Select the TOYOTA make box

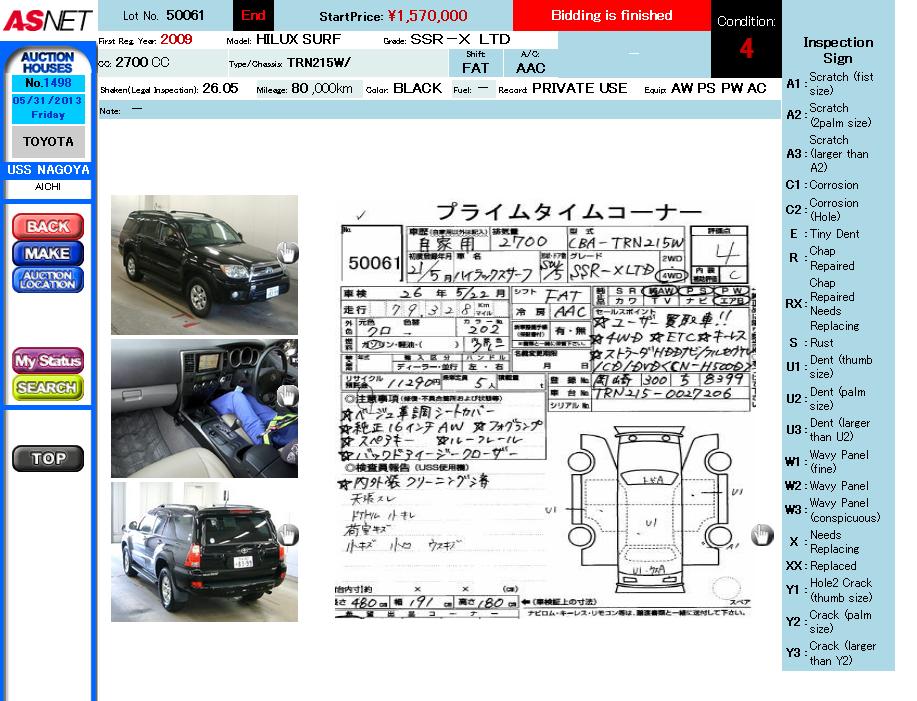(48, 142)
